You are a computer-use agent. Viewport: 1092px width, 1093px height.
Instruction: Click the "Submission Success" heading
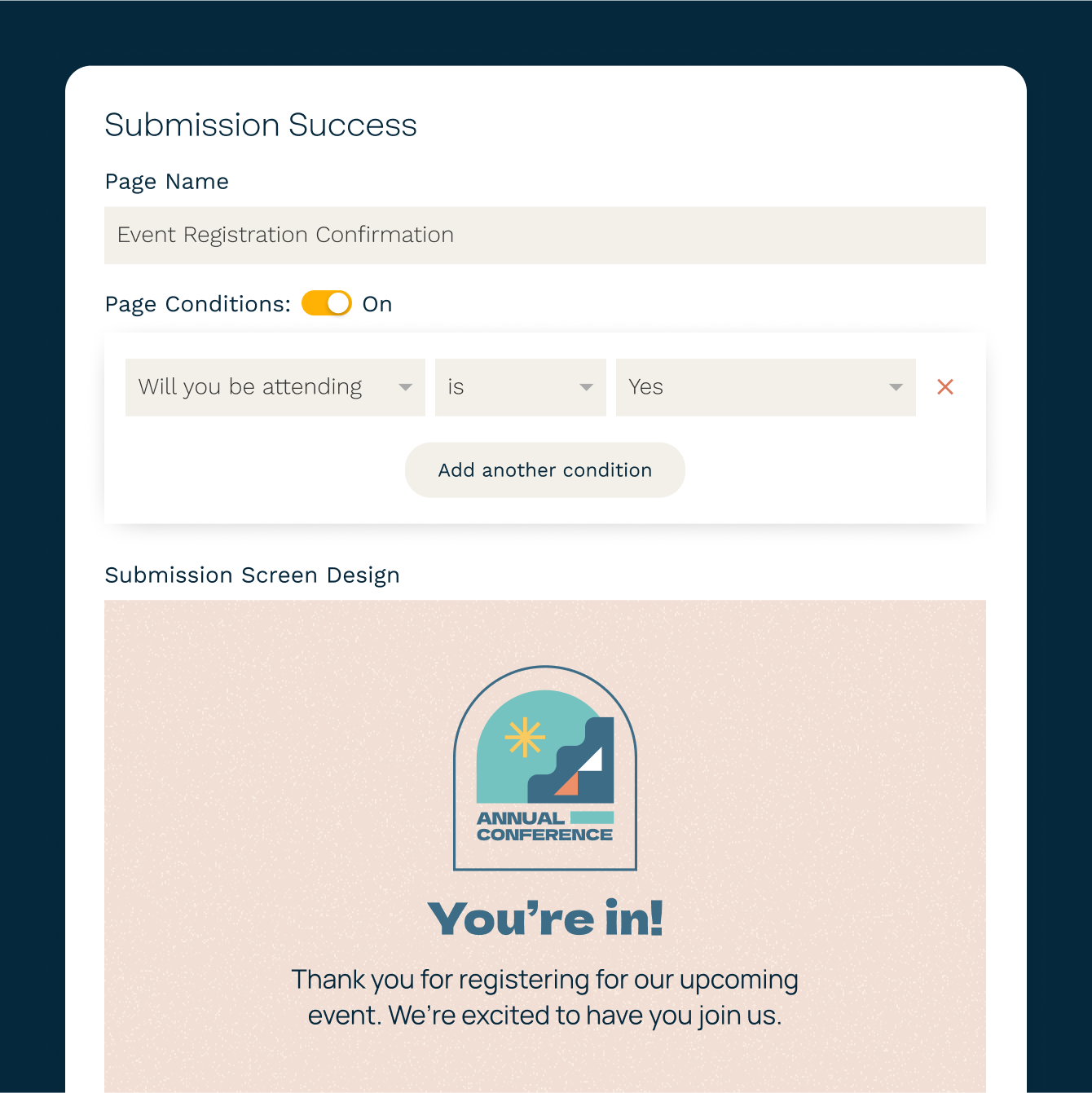tap(261, 125)
